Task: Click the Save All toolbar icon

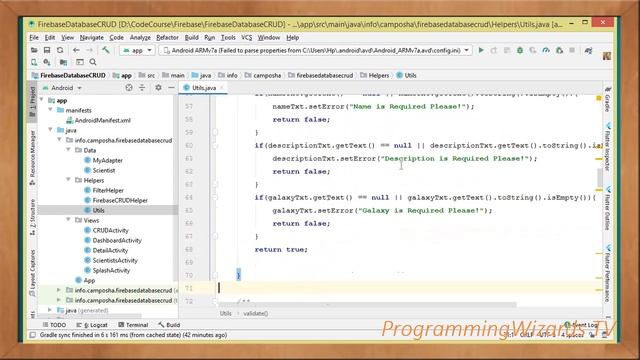Action: [47, 50]
